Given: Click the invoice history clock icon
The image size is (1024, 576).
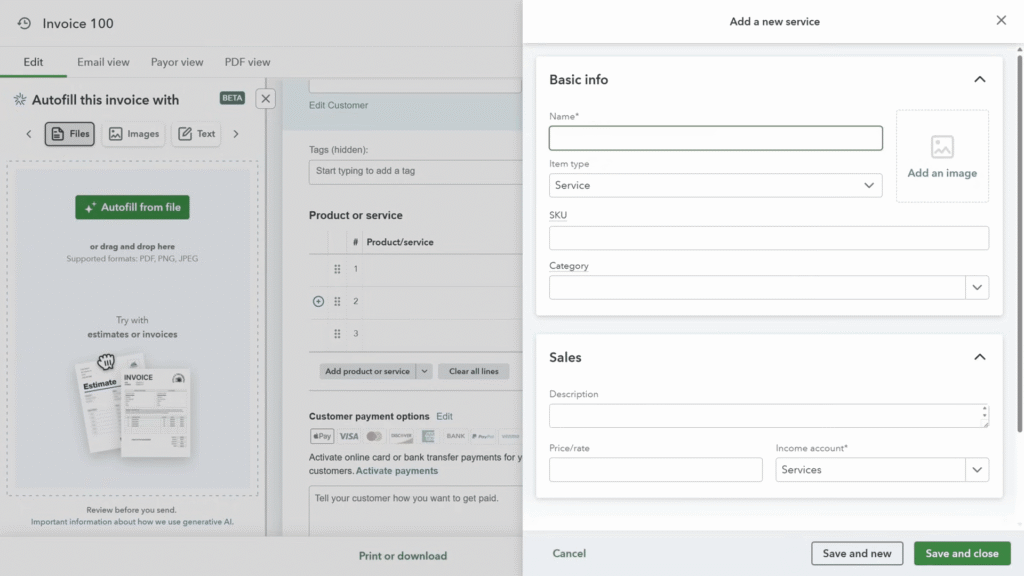Looking at the screenshot, I should point(24,23).
